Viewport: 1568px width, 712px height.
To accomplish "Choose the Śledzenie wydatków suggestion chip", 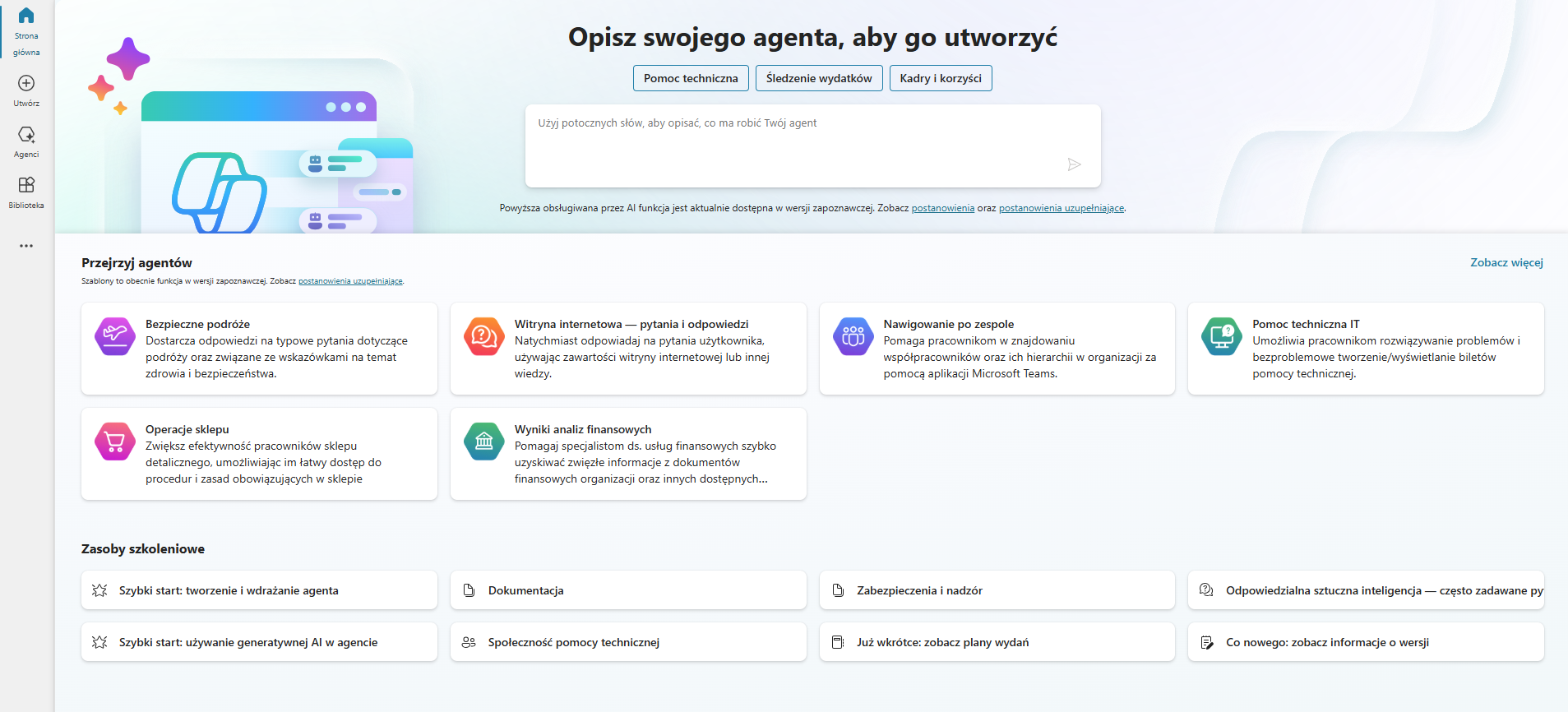I will (x=819, y=78).
